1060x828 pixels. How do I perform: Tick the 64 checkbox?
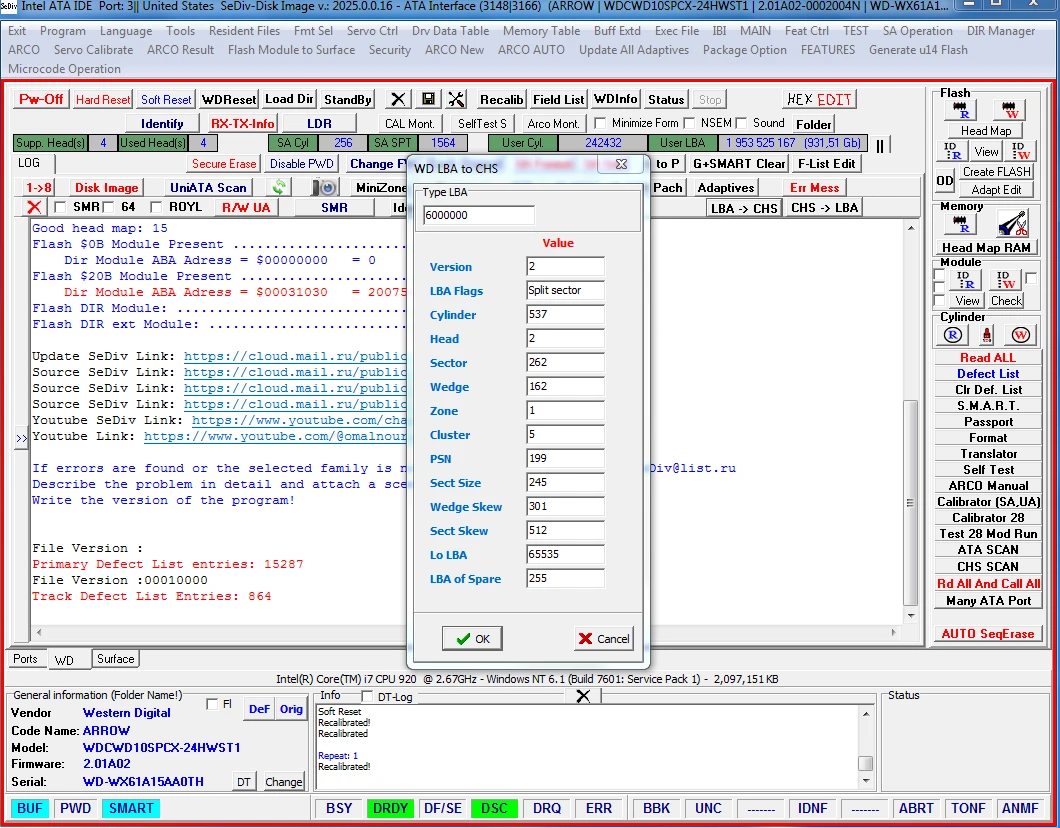click(x=108, y=207)
